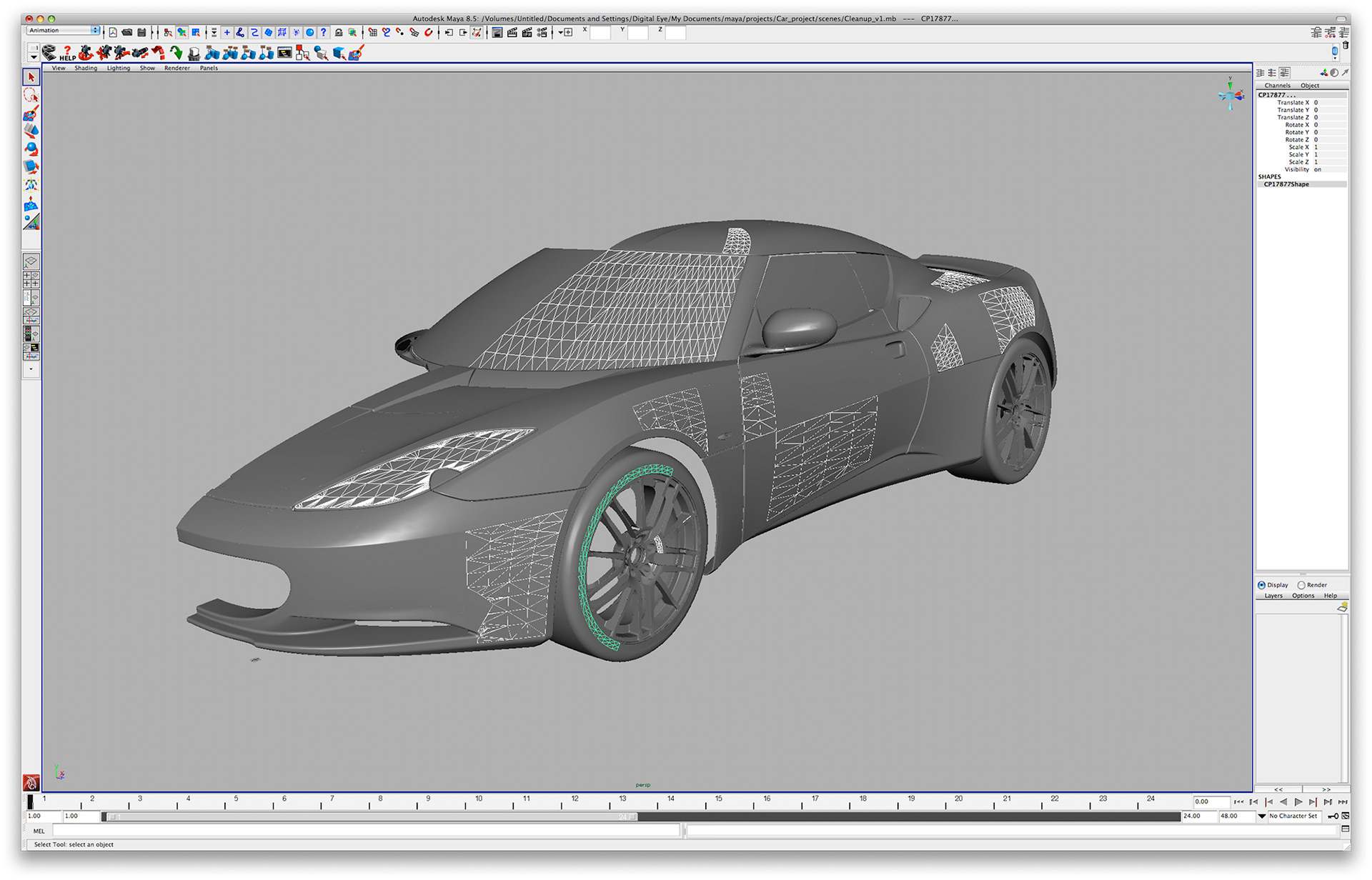The width and height of the screenshot is (1372, 880).
Task: Click the snap to grids icon
Action: 372,32
